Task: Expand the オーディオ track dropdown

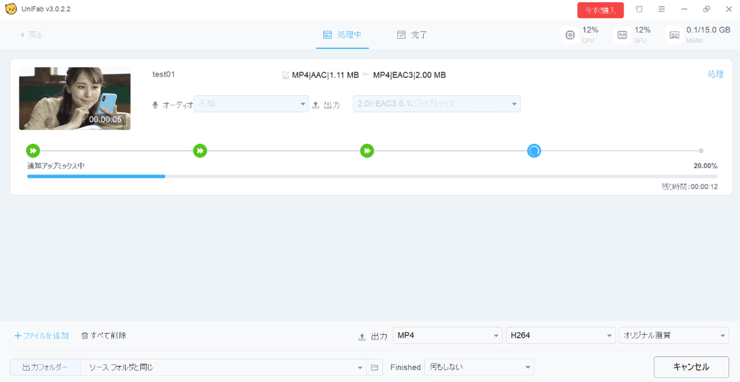Action: (x=252, y=104)
